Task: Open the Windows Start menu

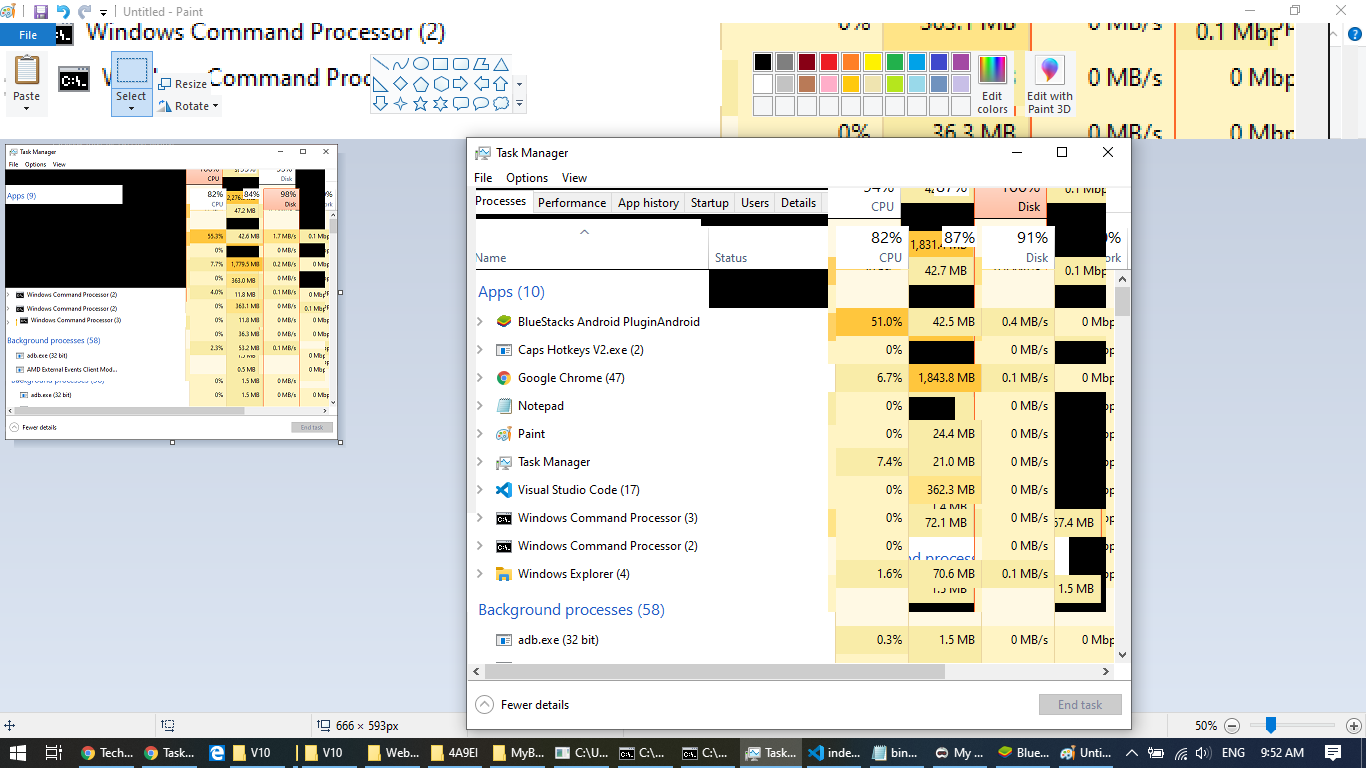Action: click(18, 753)
